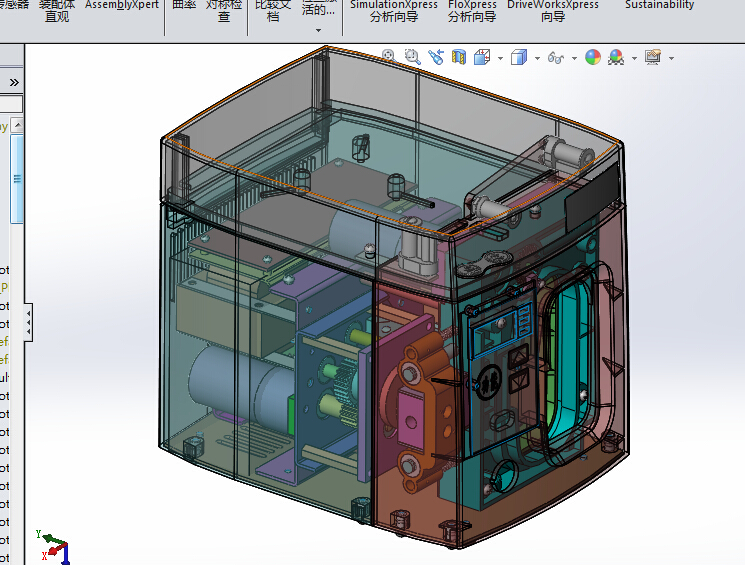This screenshot has height=565, width=745.
Task: Click the left panel filter input field
Action: point(11,104)
